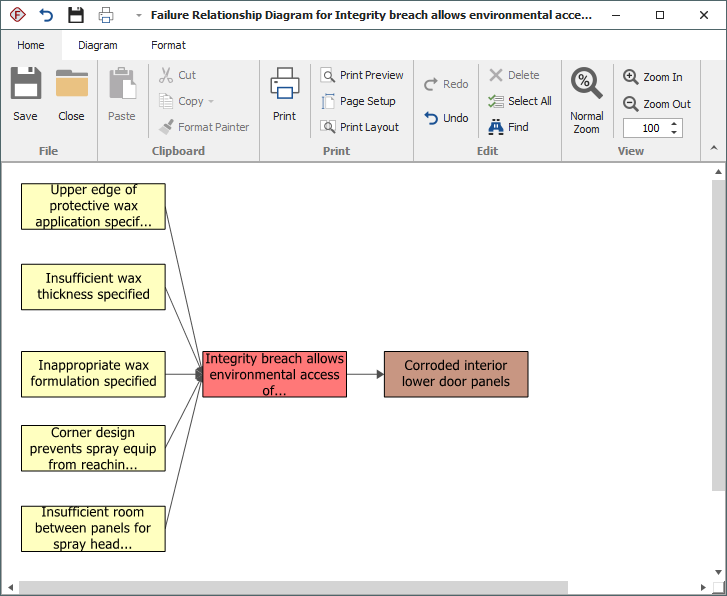Screen dimensions: 727x596
Task: Click Select All button
Action: (520, 101)
